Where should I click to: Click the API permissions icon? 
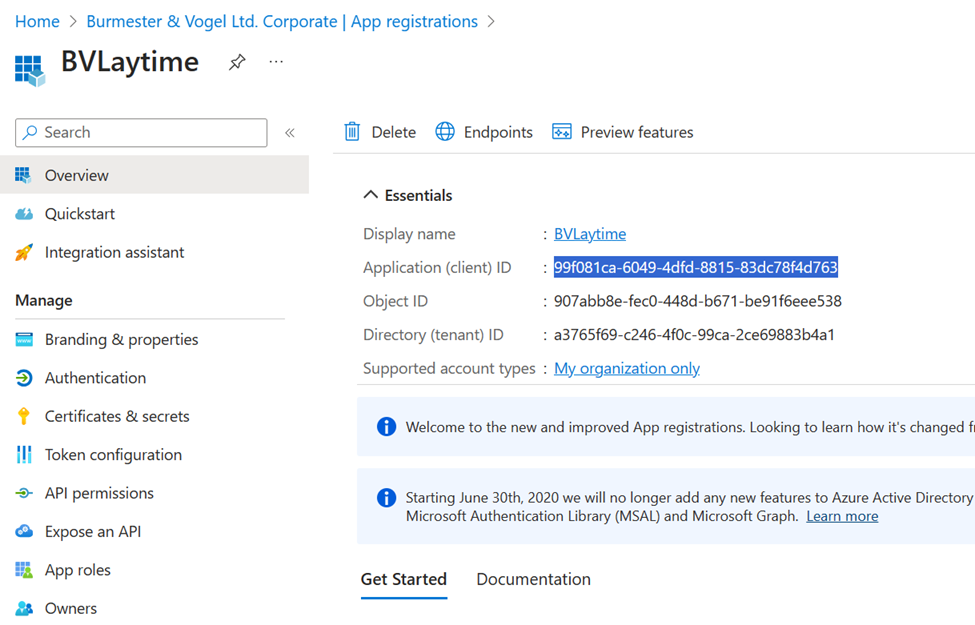pyautogui.click(x=24, y=493)
